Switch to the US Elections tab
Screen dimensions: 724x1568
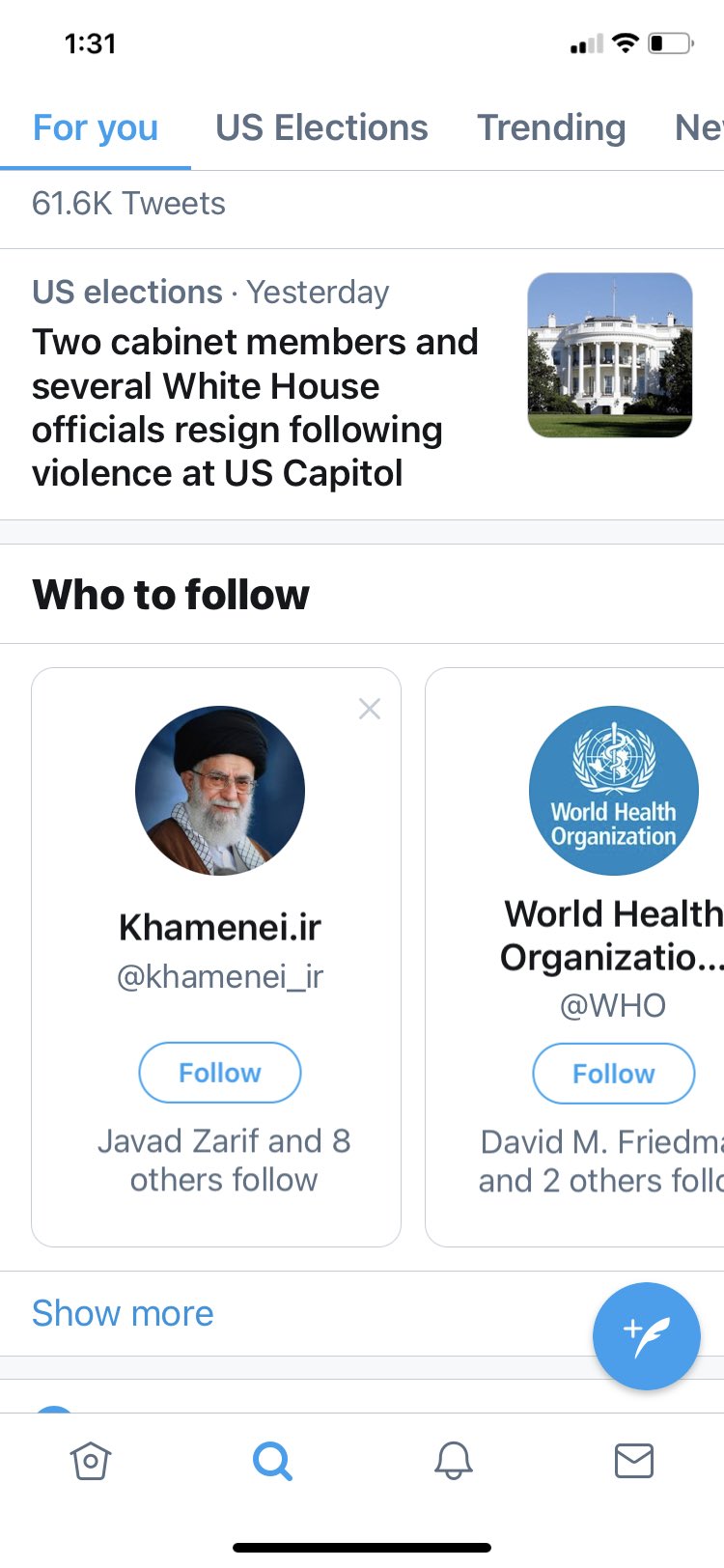click(321, 127)
